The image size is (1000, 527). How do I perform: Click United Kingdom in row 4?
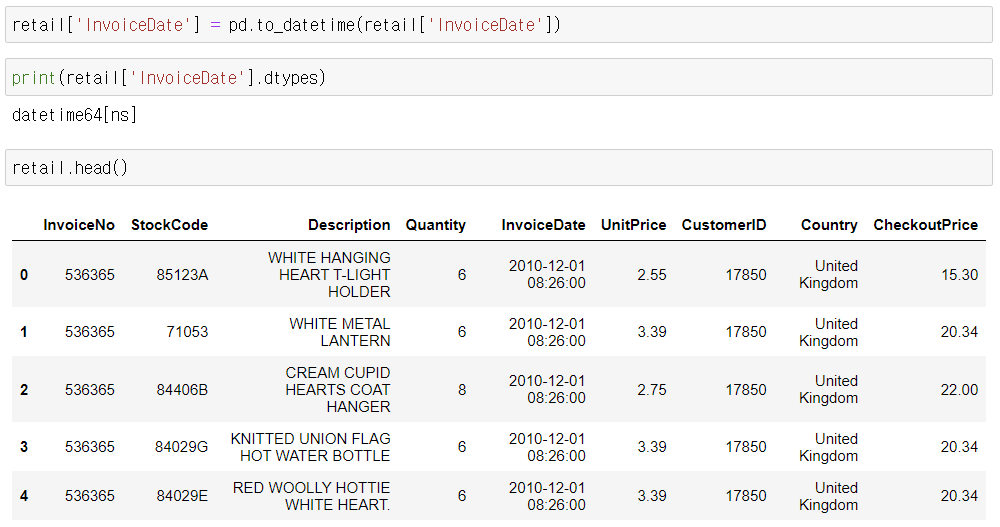[828, 496]
